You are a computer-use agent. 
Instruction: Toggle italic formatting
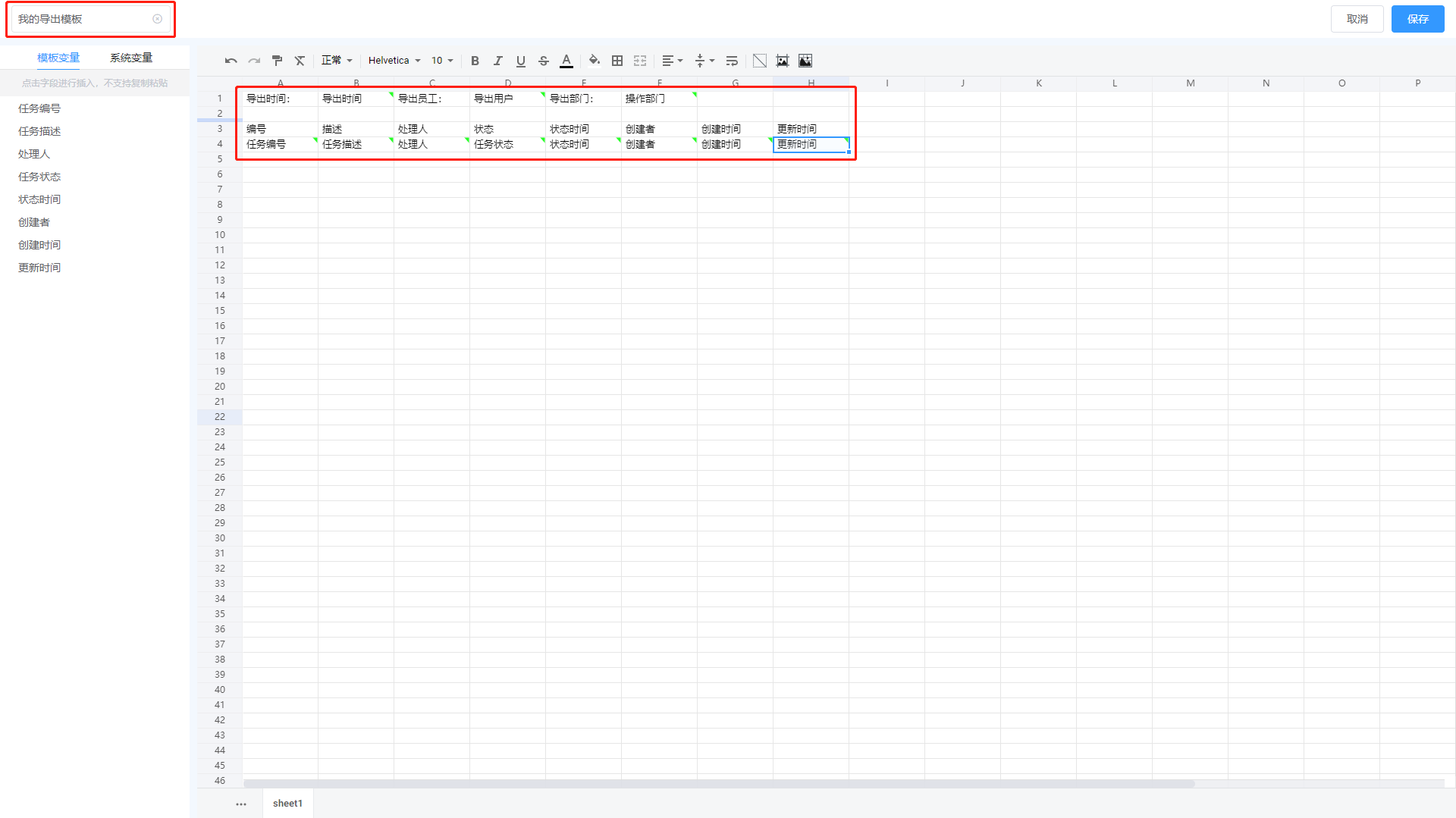[x=498, y=61]
